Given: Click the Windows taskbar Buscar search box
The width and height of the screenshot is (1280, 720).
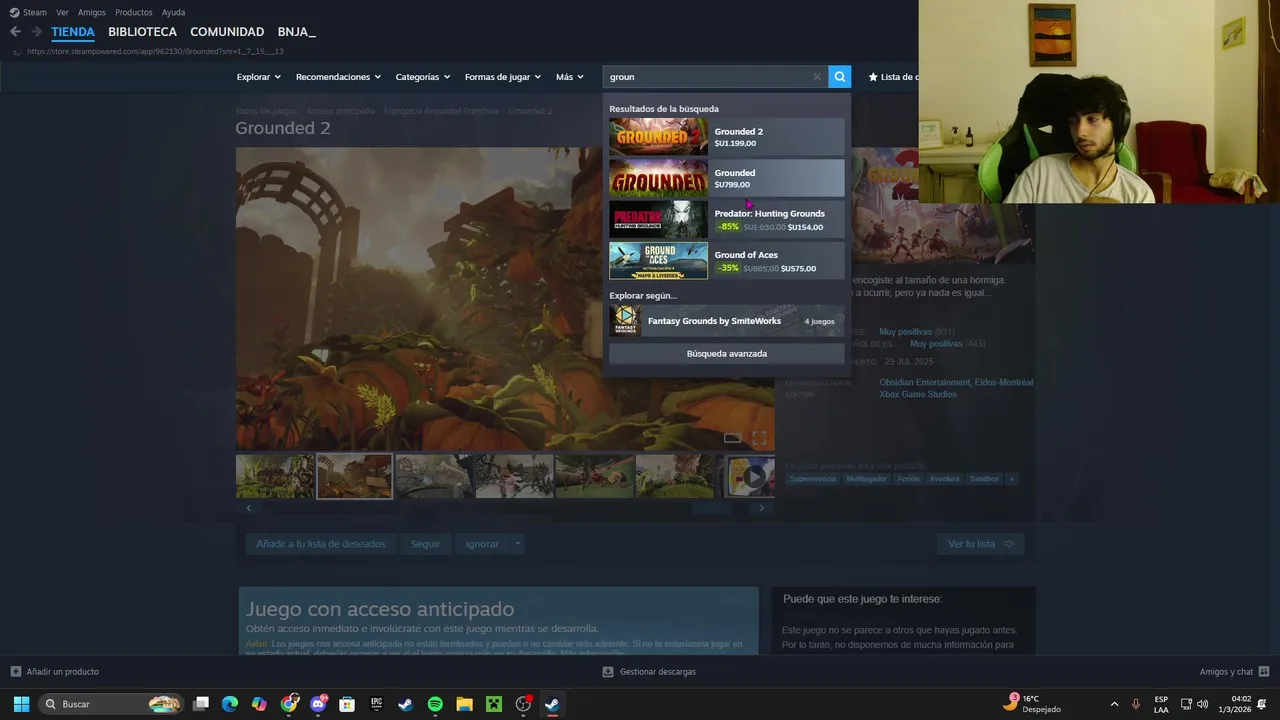Looking at the screenshot, I should point(110,704).
